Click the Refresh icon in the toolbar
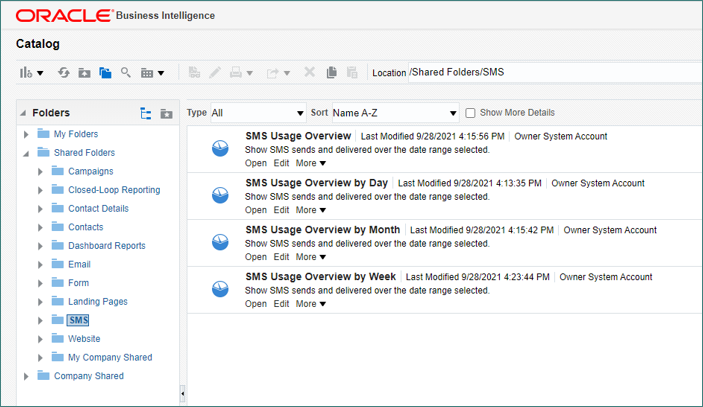 tap(64, 73)
